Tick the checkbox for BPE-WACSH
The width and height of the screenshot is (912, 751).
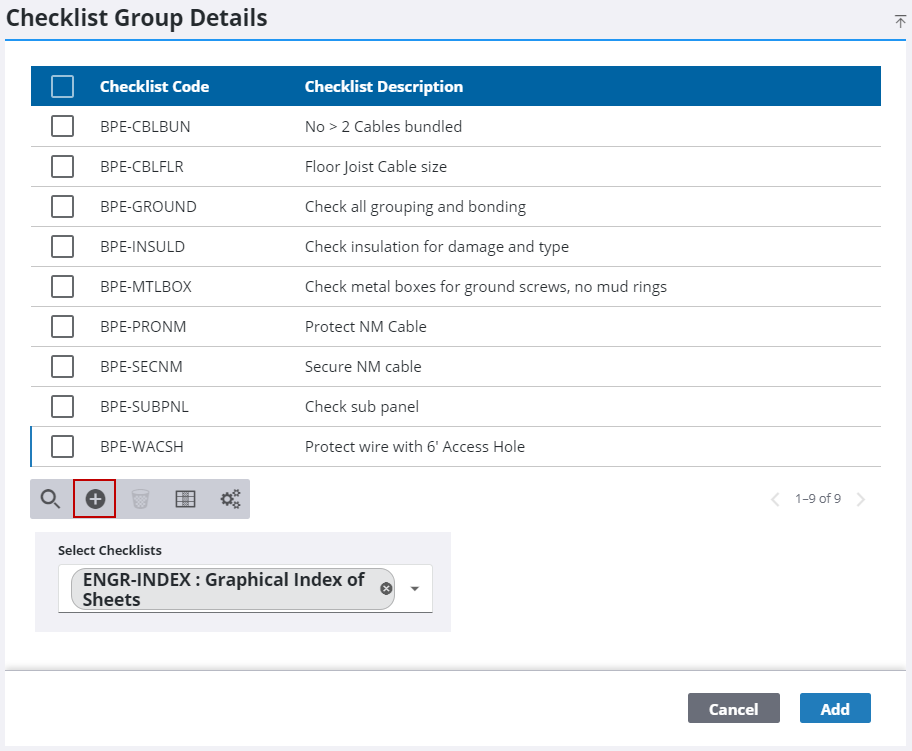(x=62, y=447)
